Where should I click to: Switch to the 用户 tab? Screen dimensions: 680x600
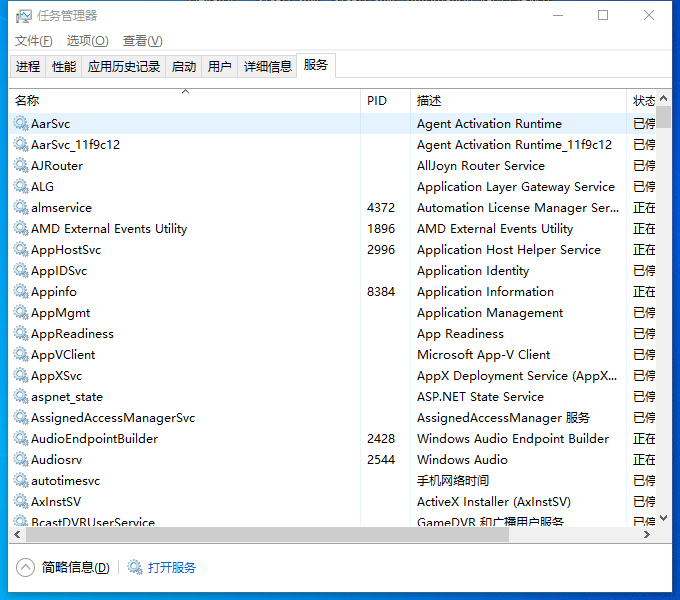219,66
